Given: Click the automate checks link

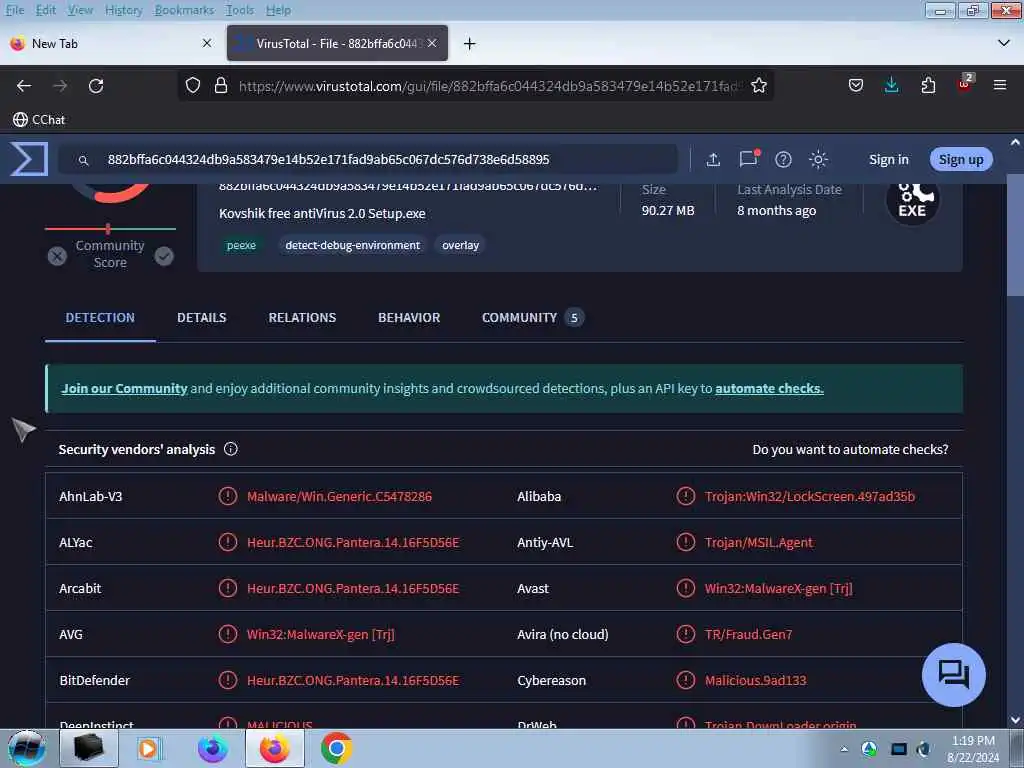Looking at the screenshot, I should 769,388.
